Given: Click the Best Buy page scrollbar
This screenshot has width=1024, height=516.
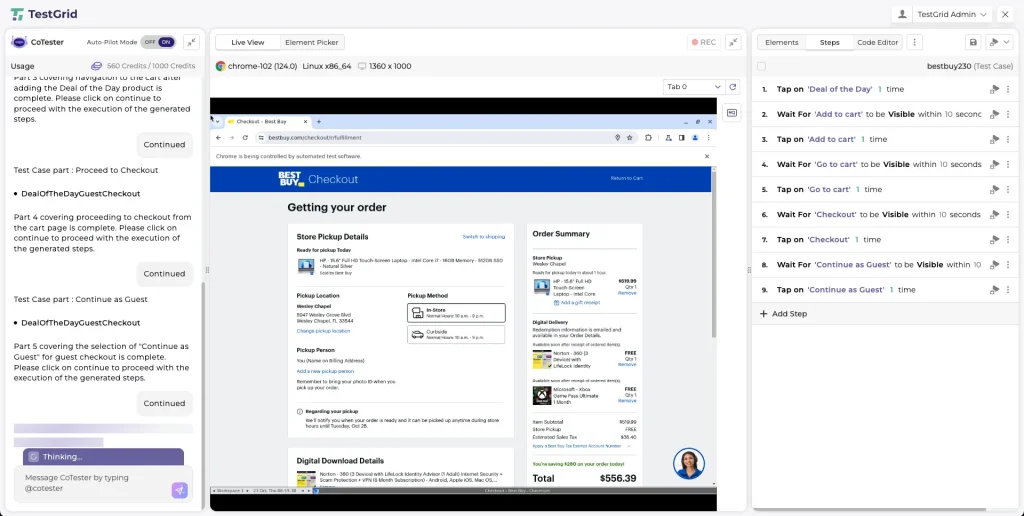Looking at the screenshot, I should (x=714, y=255).
